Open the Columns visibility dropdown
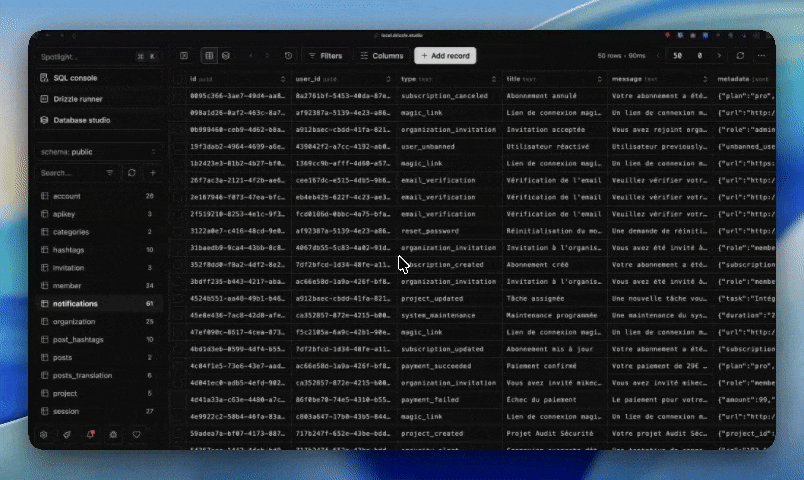804x480 pixels. [x=380, y=56]
